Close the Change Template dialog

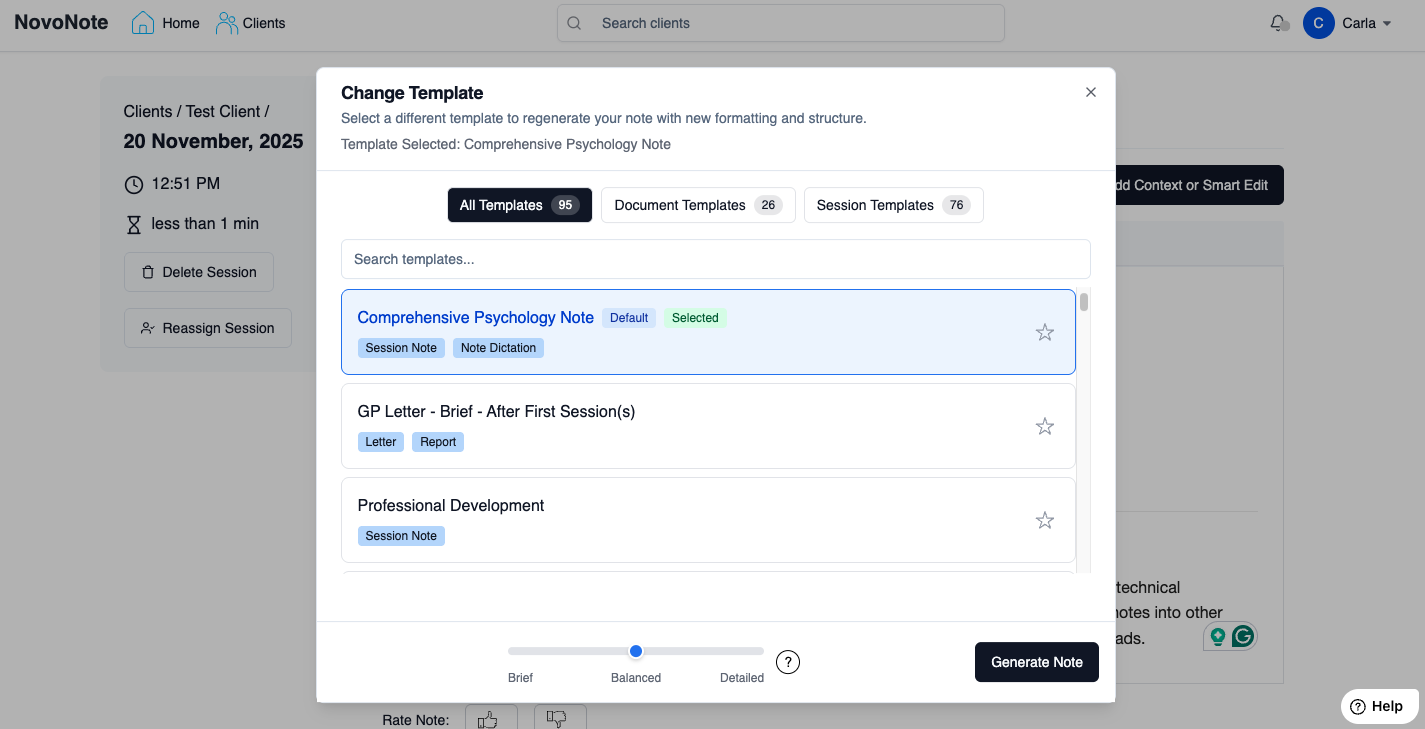[x=1091, y=92]
